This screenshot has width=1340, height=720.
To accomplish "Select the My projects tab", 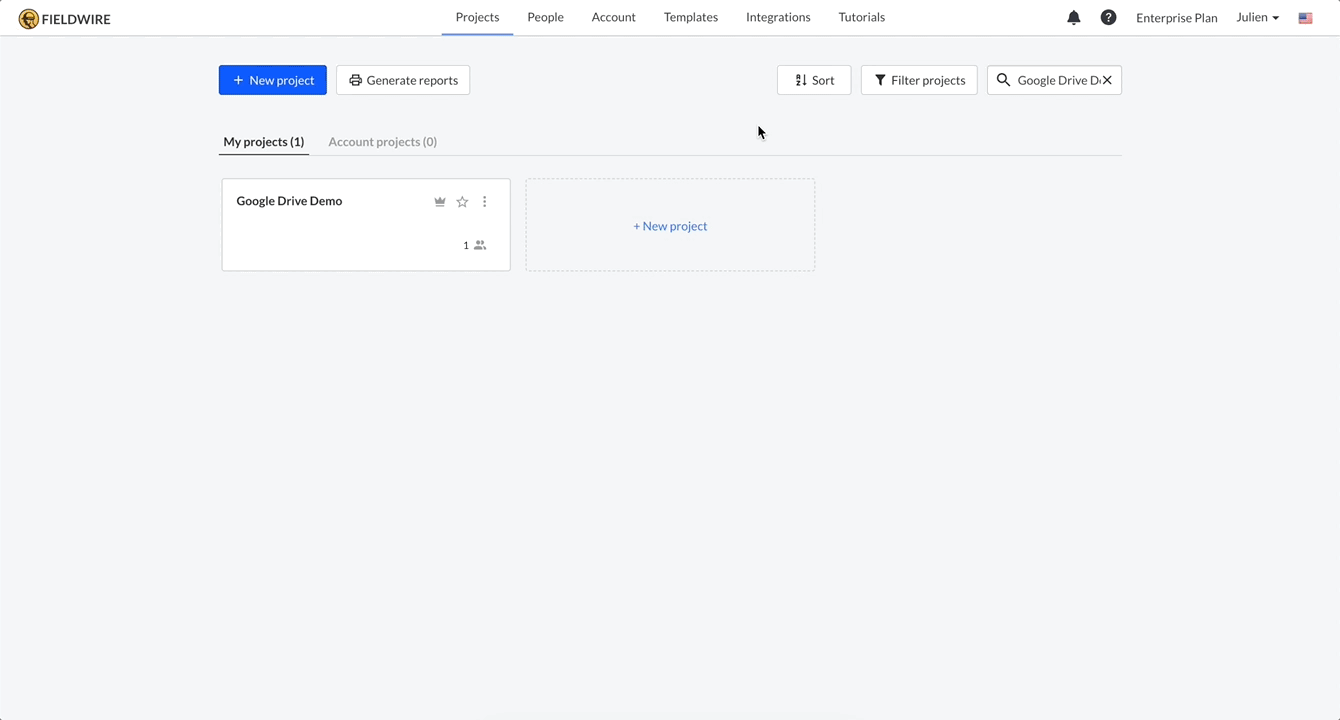I will tap(263, 141).
